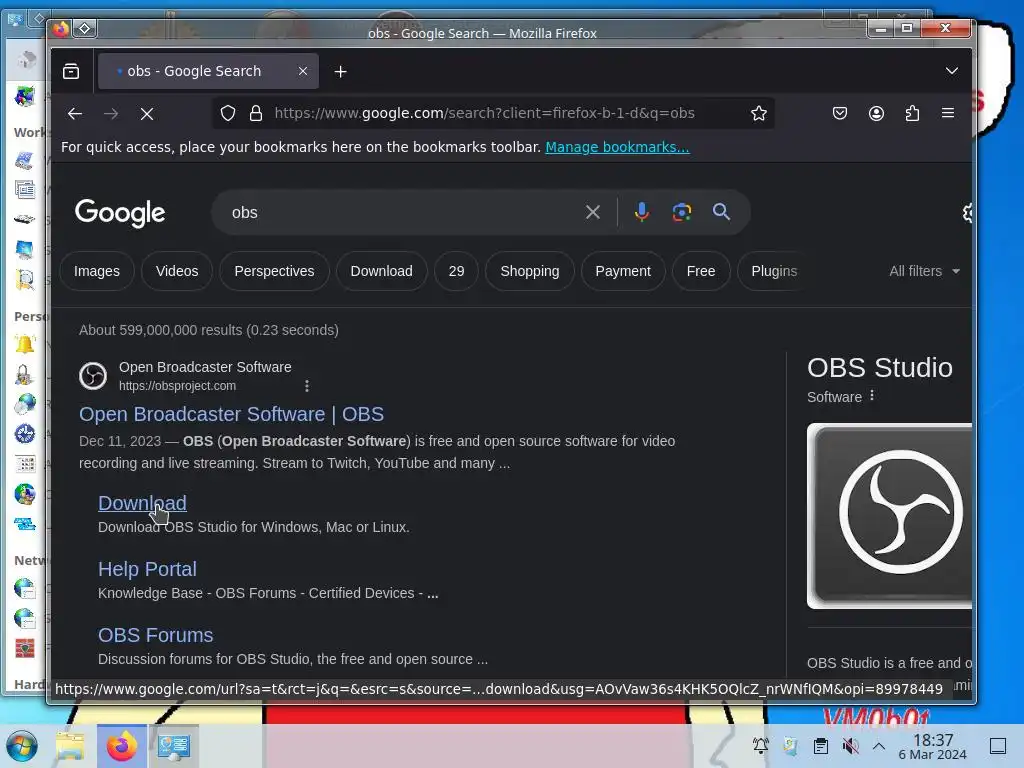Open the OBS Forums sitelink
This screenshot has height=768, width=1024.
[155, 635]
